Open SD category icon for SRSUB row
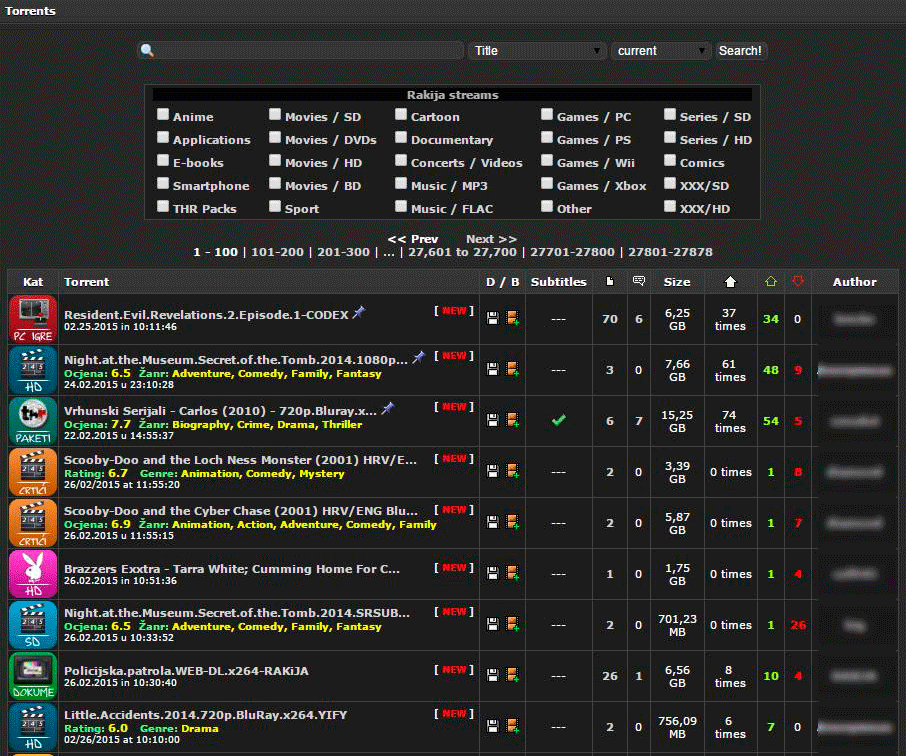Image resolution: width=906 pixels, height=756 pixels. (33, 625)
